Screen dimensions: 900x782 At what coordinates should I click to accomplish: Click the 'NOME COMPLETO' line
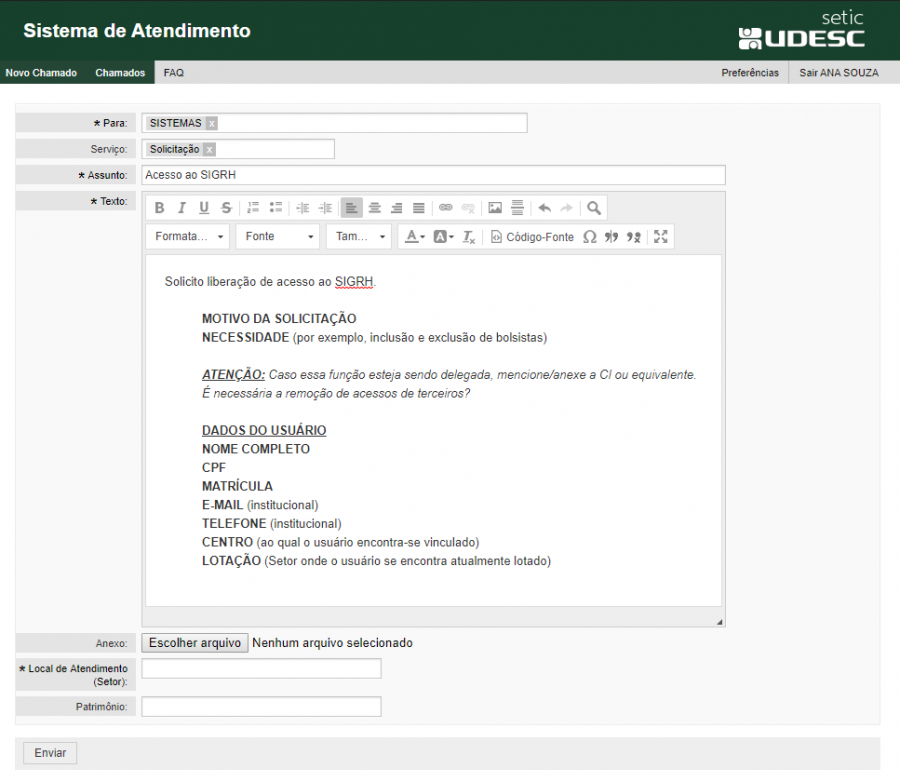(x=256, y=449)
